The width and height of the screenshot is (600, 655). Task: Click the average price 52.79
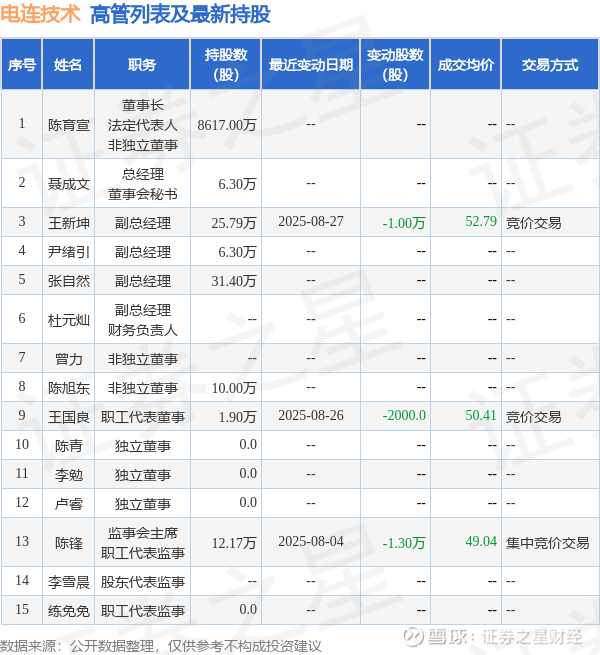tap(481, 221)
